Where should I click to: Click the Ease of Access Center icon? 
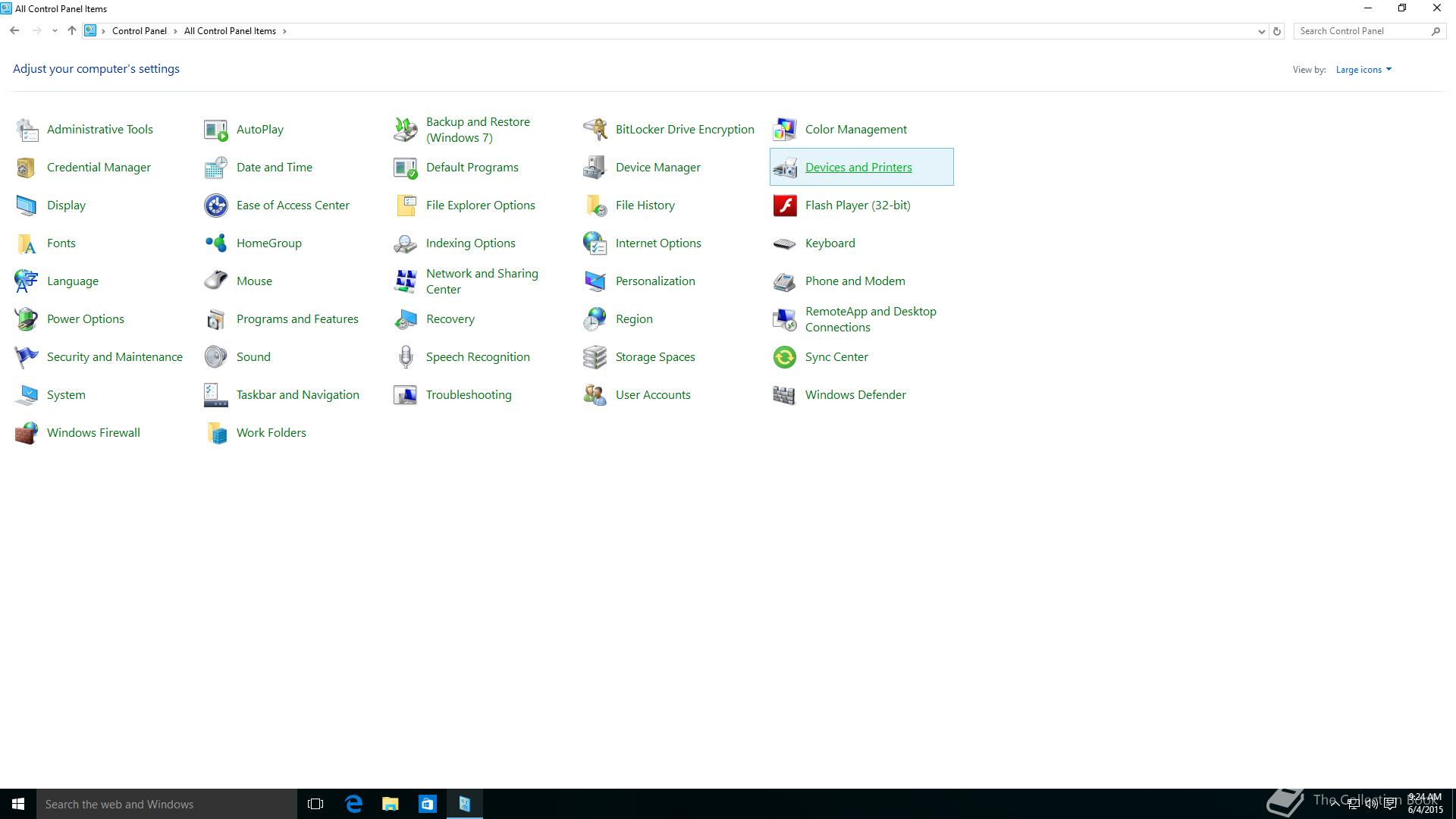click(216, 206)
